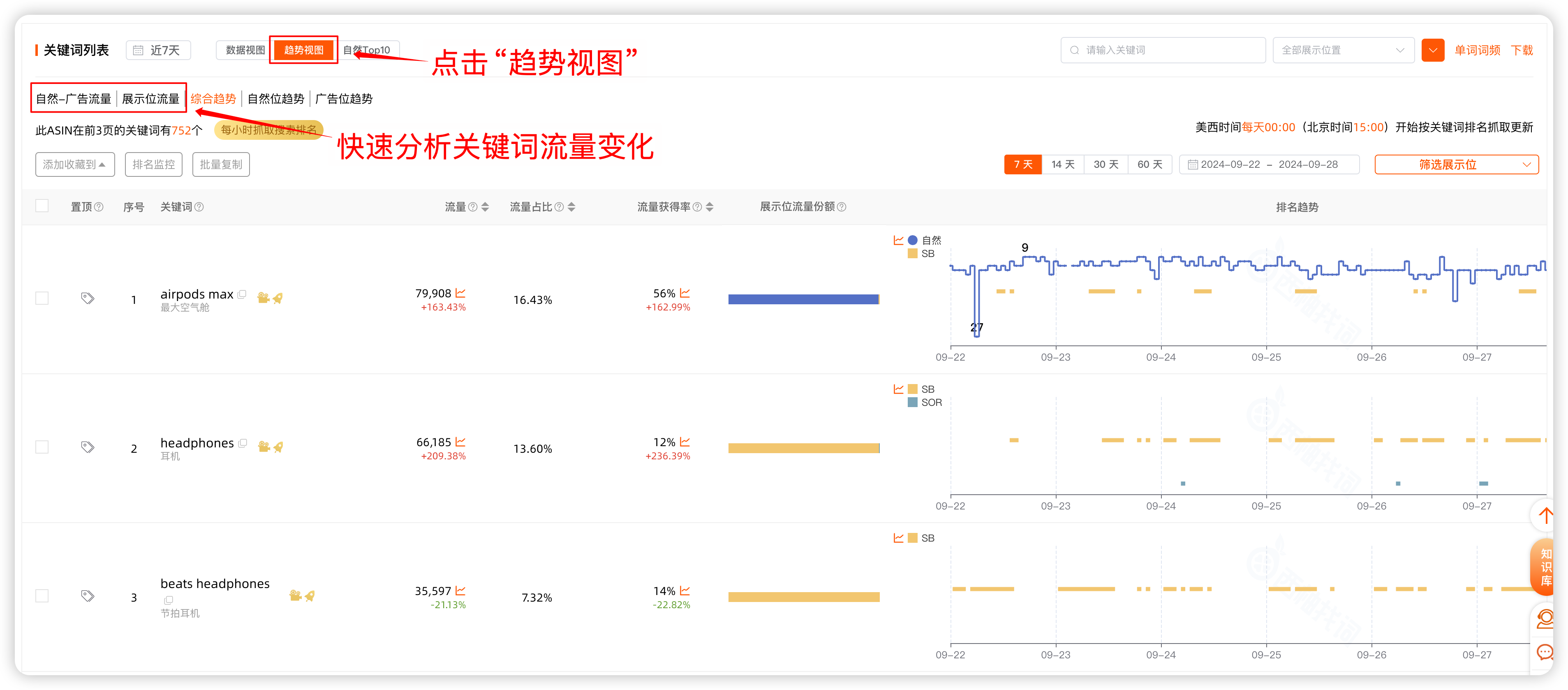Open capture rate trend icon next to 56%

[x=685, y=293]
